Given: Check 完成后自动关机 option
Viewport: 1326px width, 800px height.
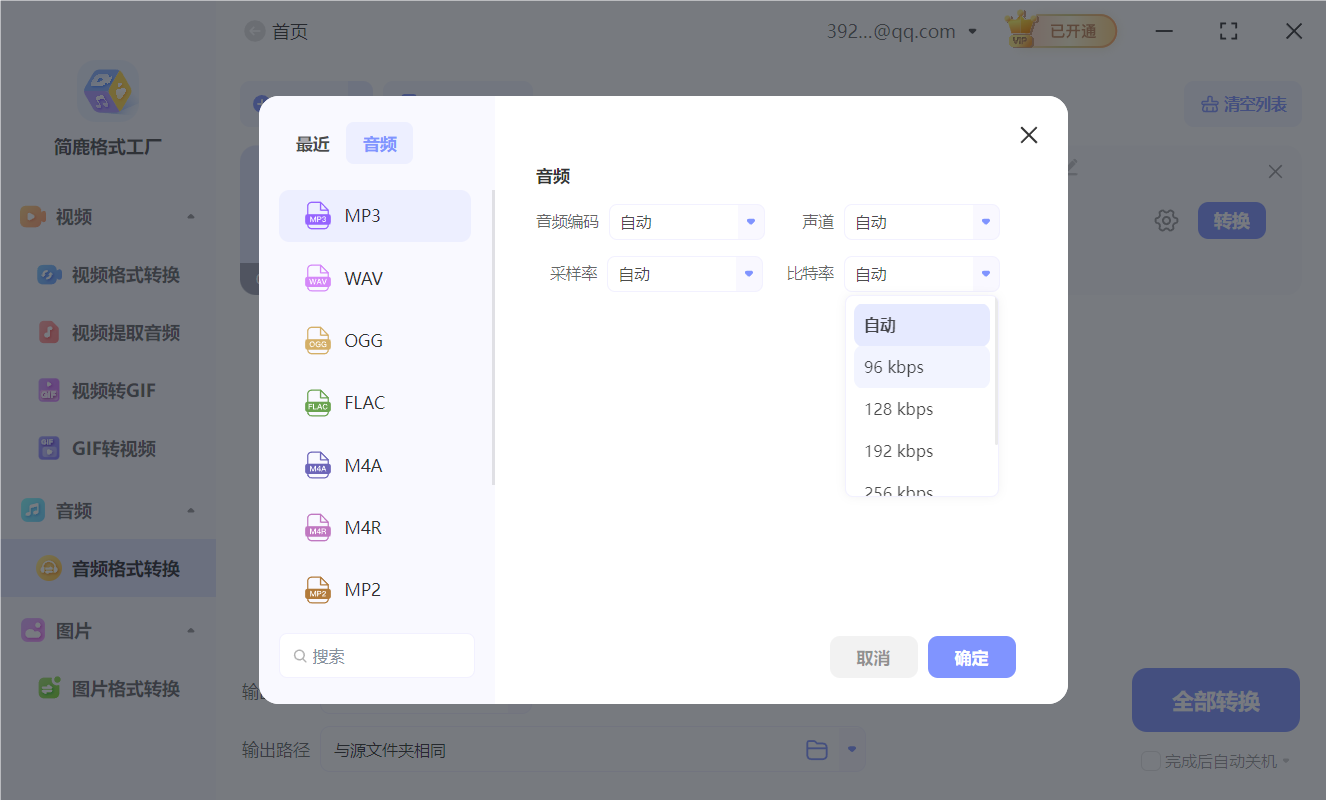Looking at the screenshot, I should (x=1150, y=761).
